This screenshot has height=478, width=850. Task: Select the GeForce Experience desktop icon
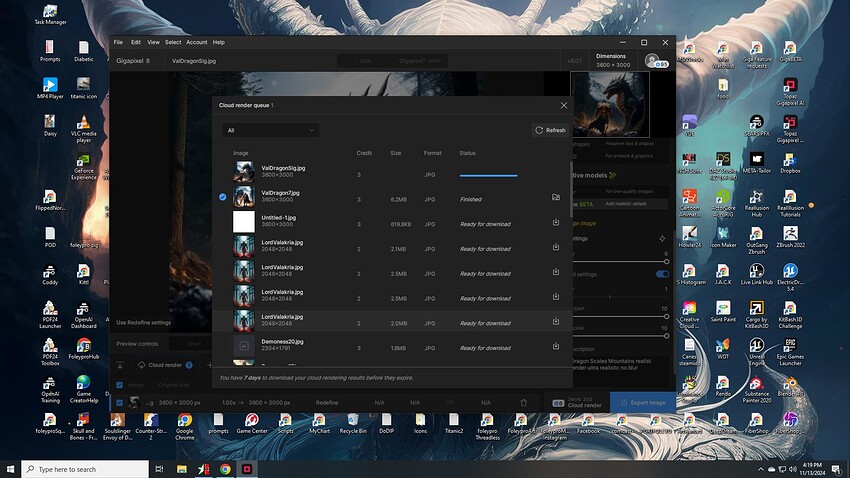tap(83, 167)
